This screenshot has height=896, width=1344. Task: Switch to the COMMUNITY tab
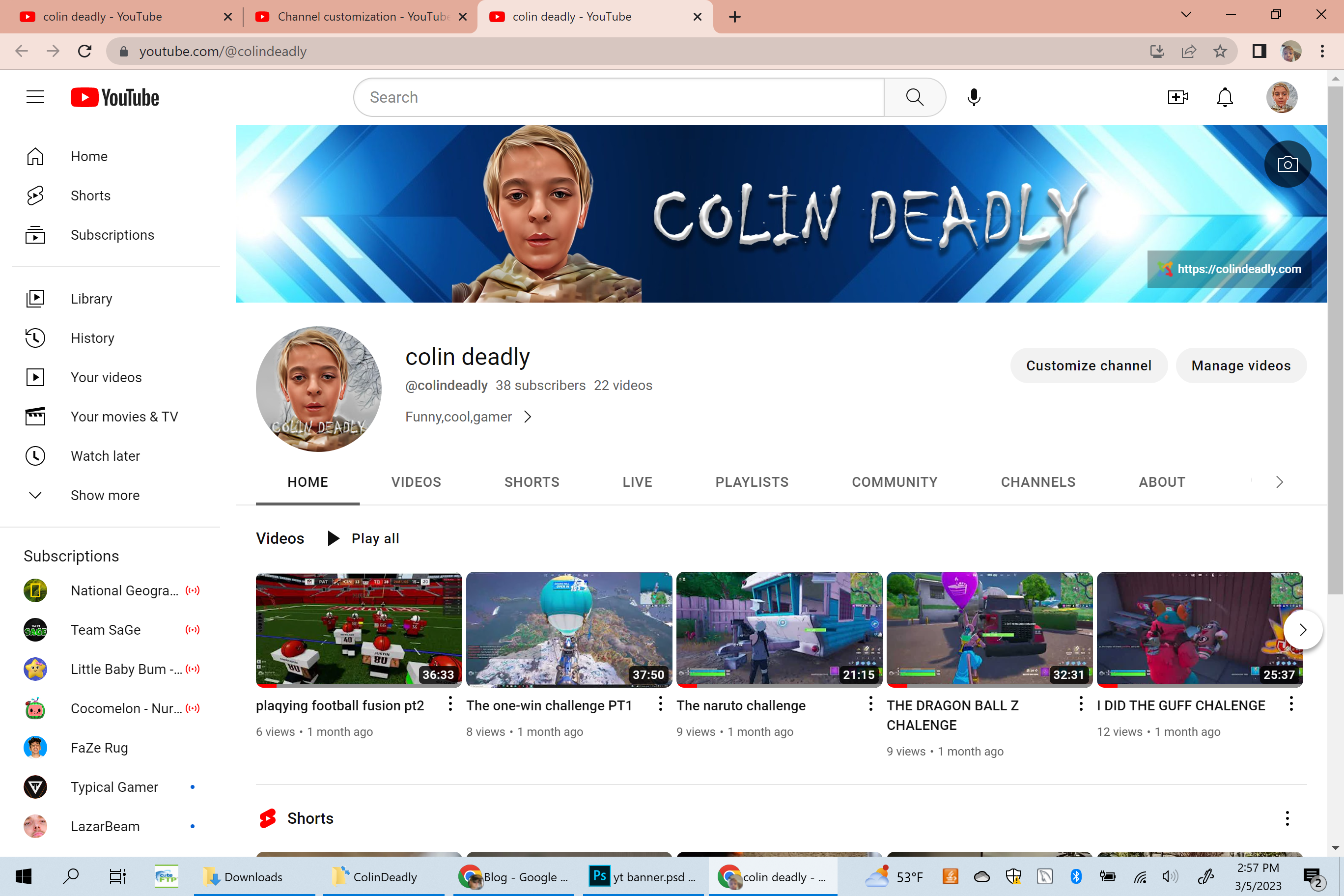(x=895, y=482)
